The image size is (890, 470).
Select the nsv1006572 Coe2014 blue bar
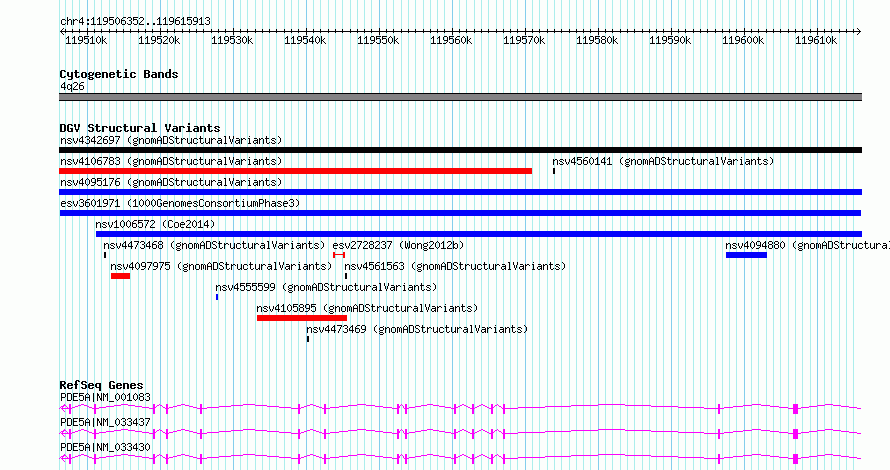click(x=478, y=234)
